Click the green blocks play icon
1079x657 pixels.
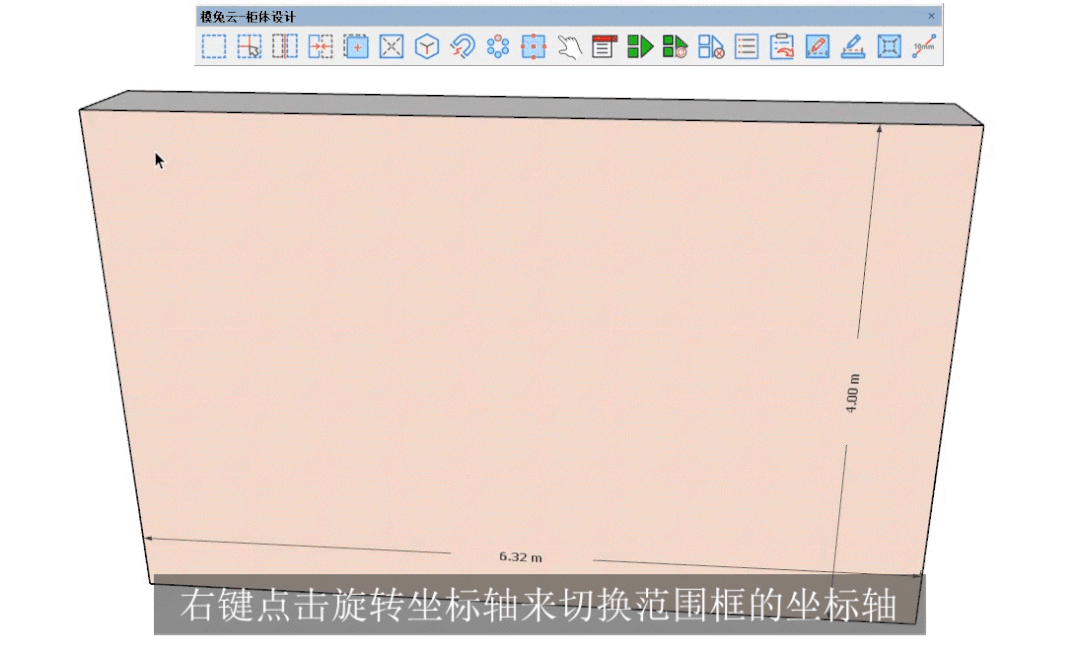click(x=640, y=47)
